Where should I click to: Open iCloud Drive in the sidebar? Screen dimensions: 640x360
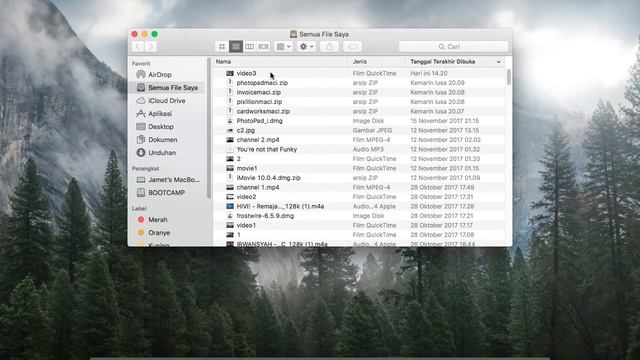pos(168,101)
